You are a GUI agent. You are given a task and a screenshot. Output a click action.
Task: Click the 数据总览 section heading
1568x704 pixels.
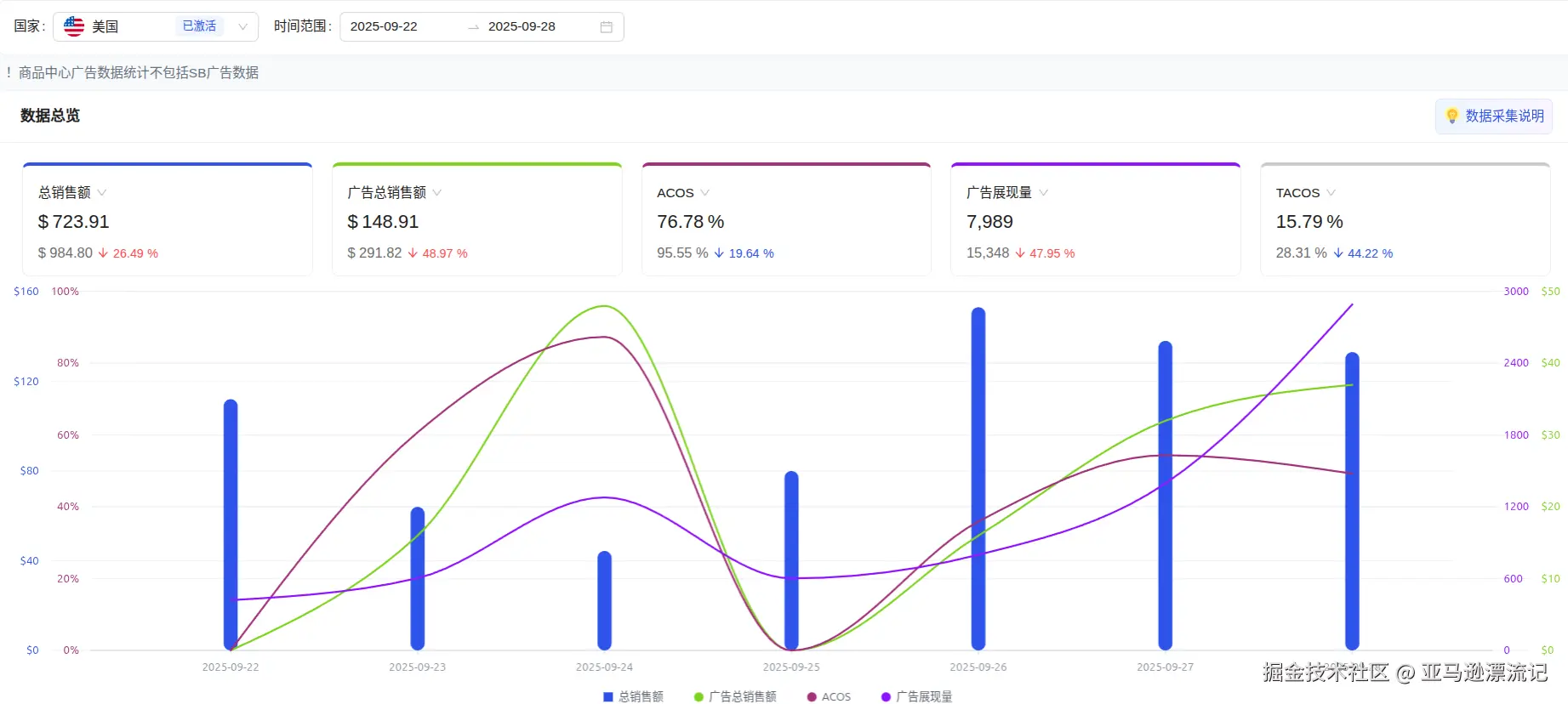[50, 116]
